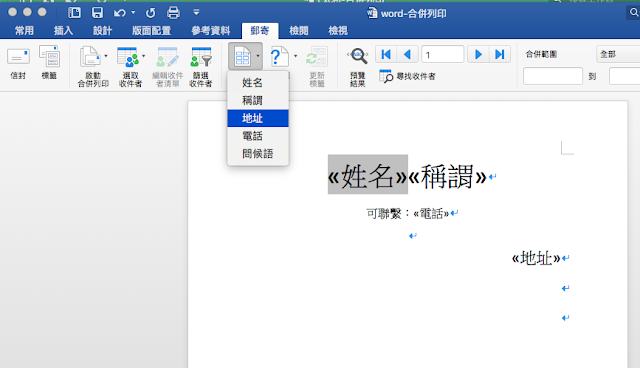Go to first record arrow

(386, 54)
